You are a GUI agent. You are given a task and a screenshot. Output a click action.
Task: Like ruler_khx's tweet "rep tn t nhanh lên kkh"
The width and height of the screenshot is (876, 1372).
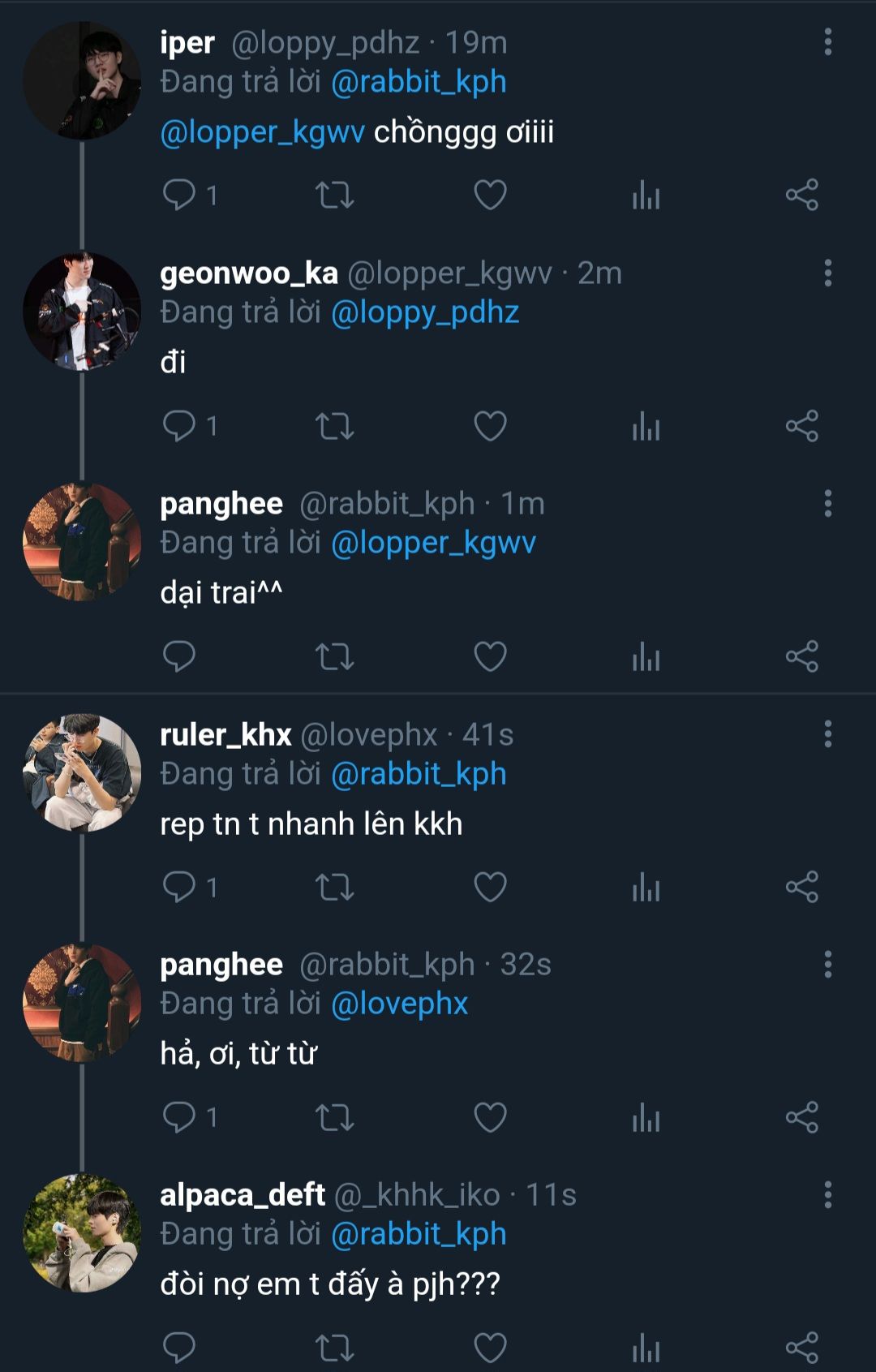490,887
